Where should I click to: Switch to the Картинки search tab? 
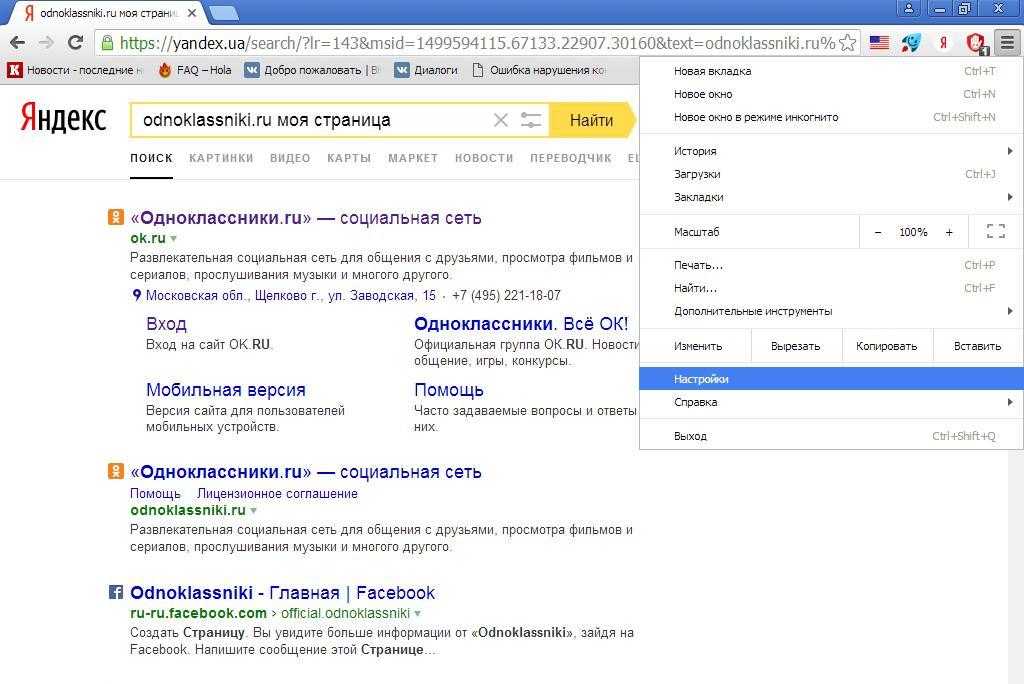(221, 158)
